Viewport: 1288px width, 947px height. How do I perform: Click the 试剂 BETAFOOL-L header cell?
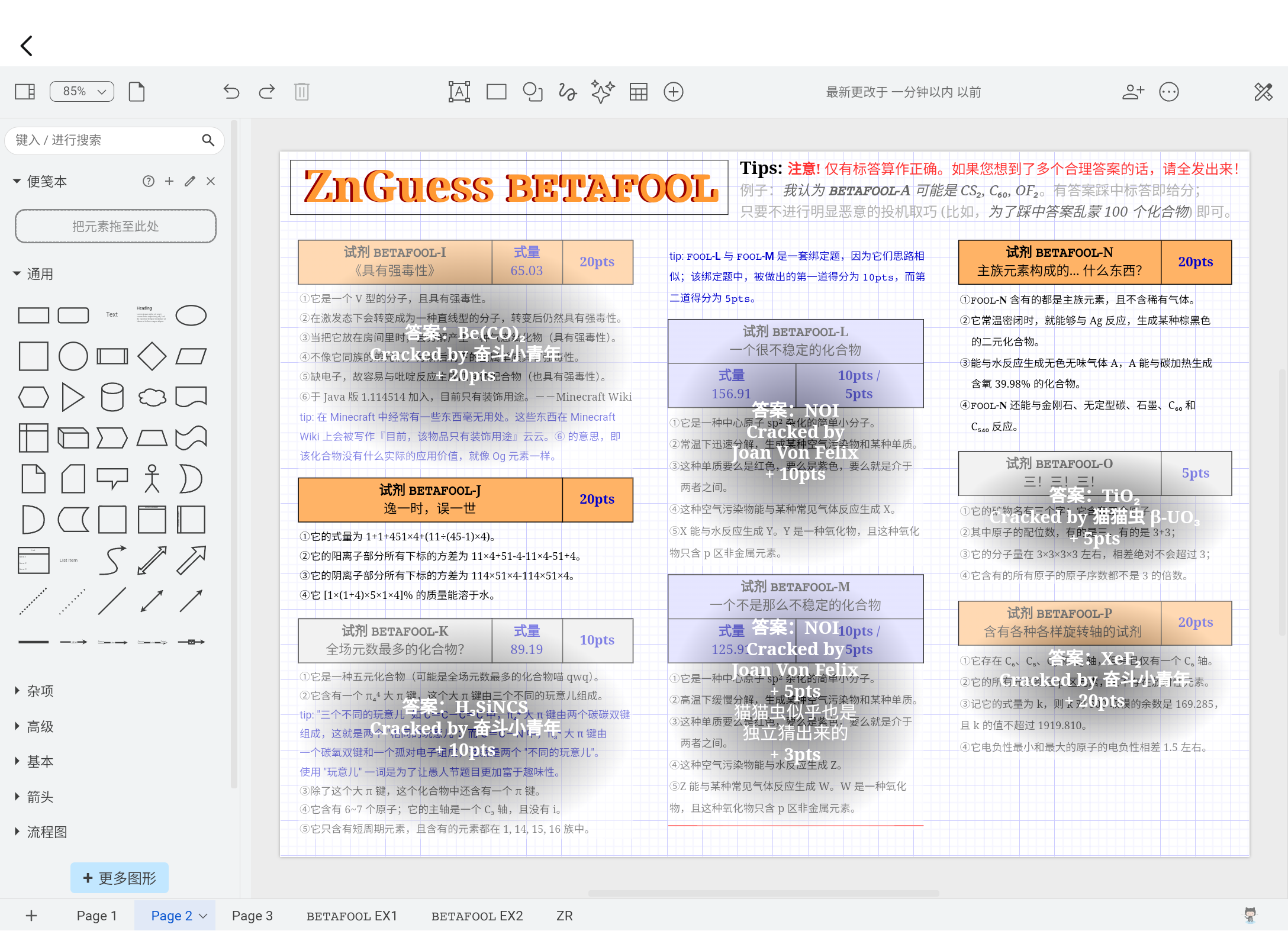[x=796, y=341]
